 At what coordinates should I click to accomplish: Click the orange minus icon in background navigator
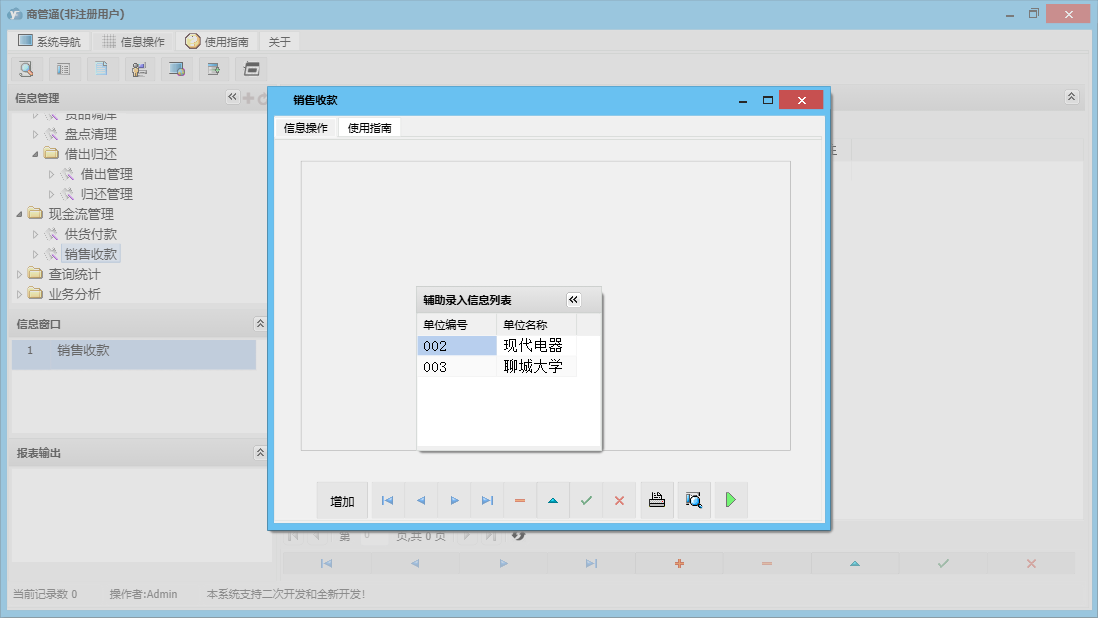[x=767, y=563]
